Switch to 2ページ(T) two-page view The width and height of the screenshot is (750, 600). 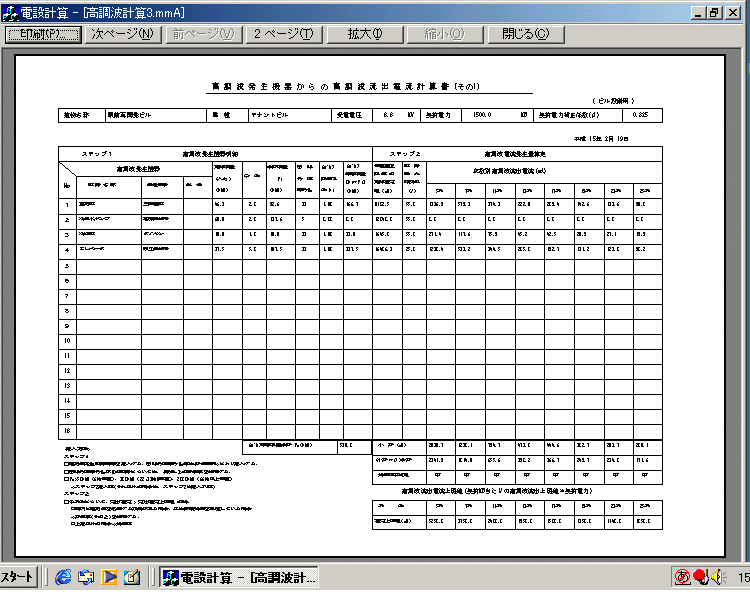[x=284, y=34]
